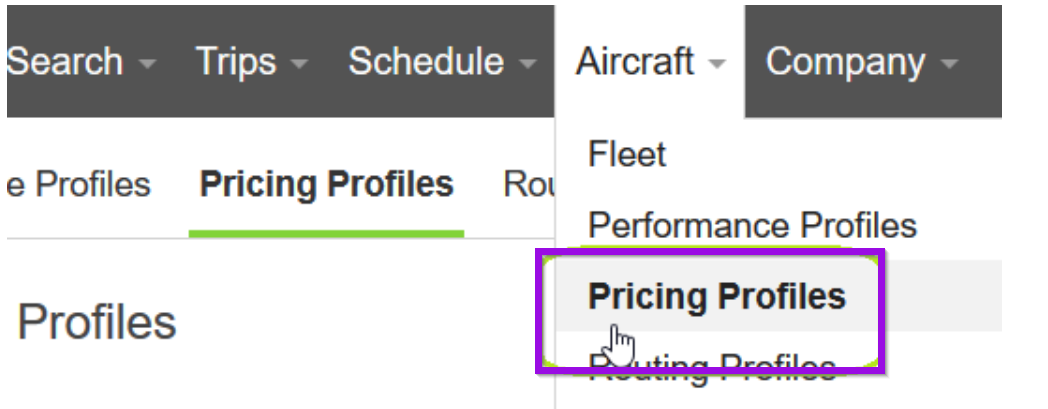Screen dimensions: 1048x409
Task: Click green active indicator under Pricing Profiles tab
Action: [x=326, y=234]
